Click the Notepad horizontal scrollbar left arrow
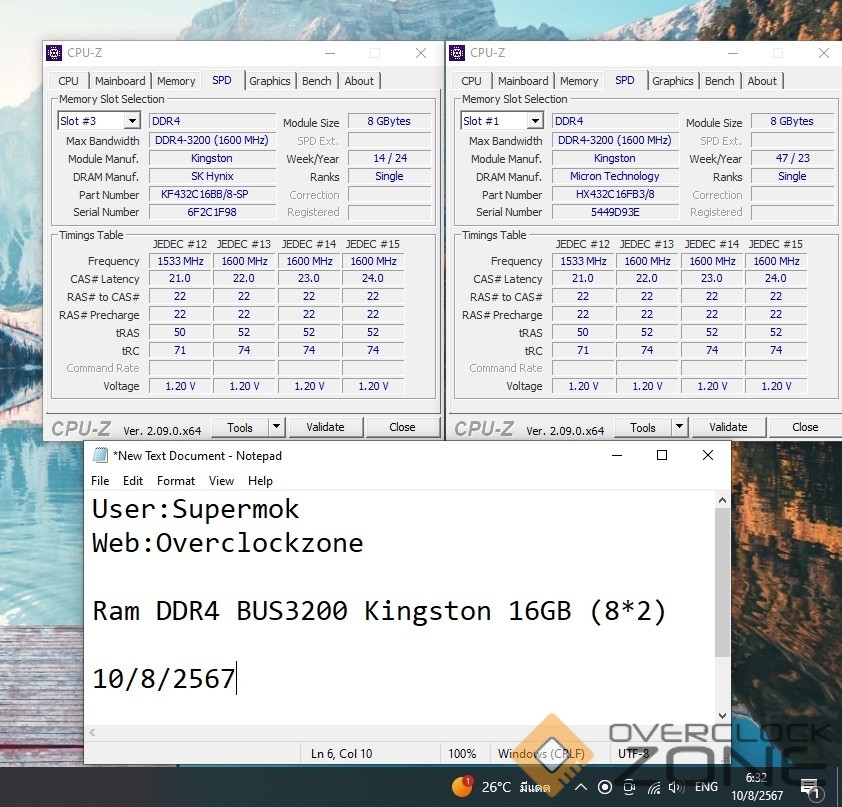 pyautogui.click(x=92, y=732)
